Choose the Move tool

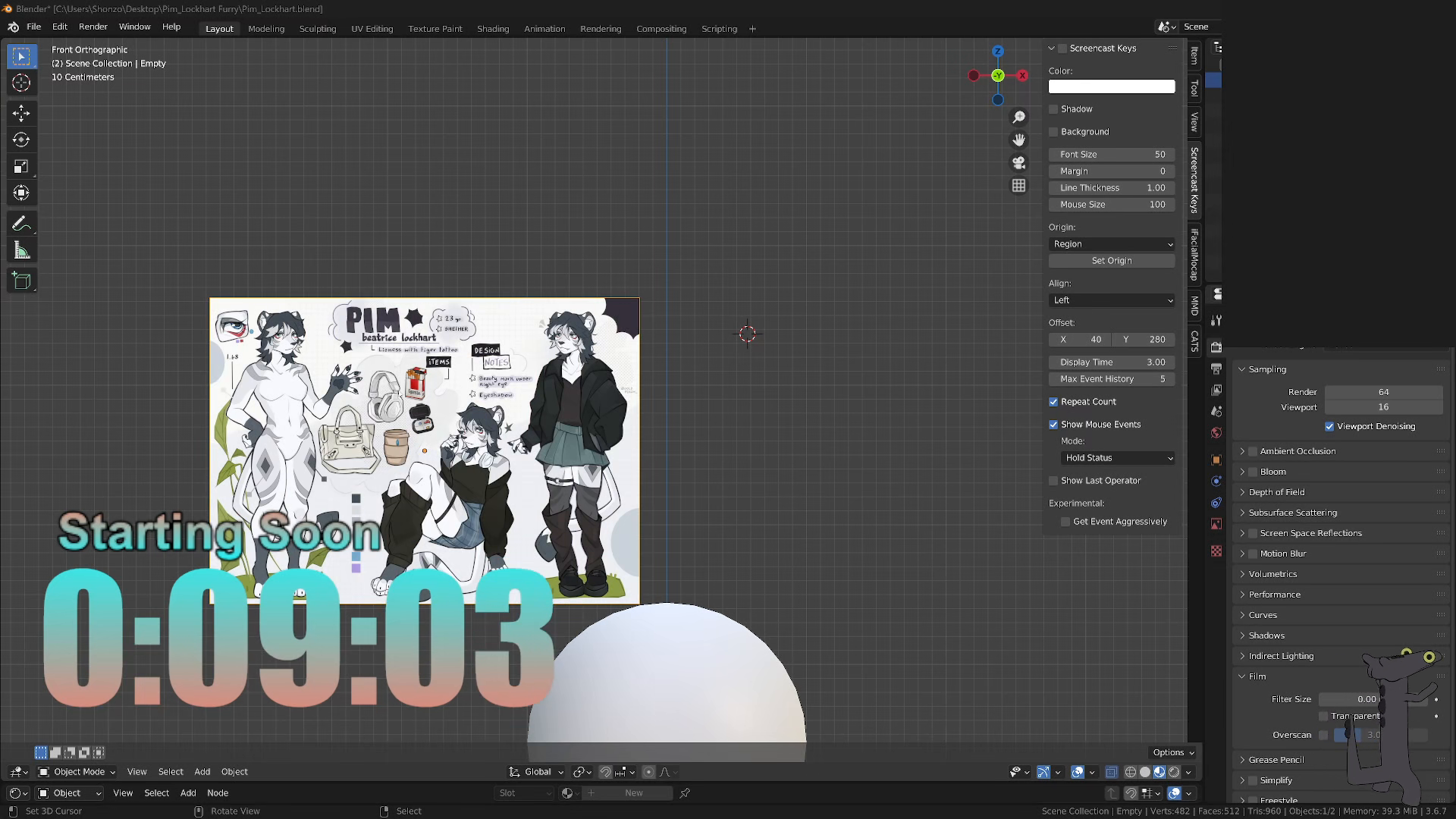point(21,113)
